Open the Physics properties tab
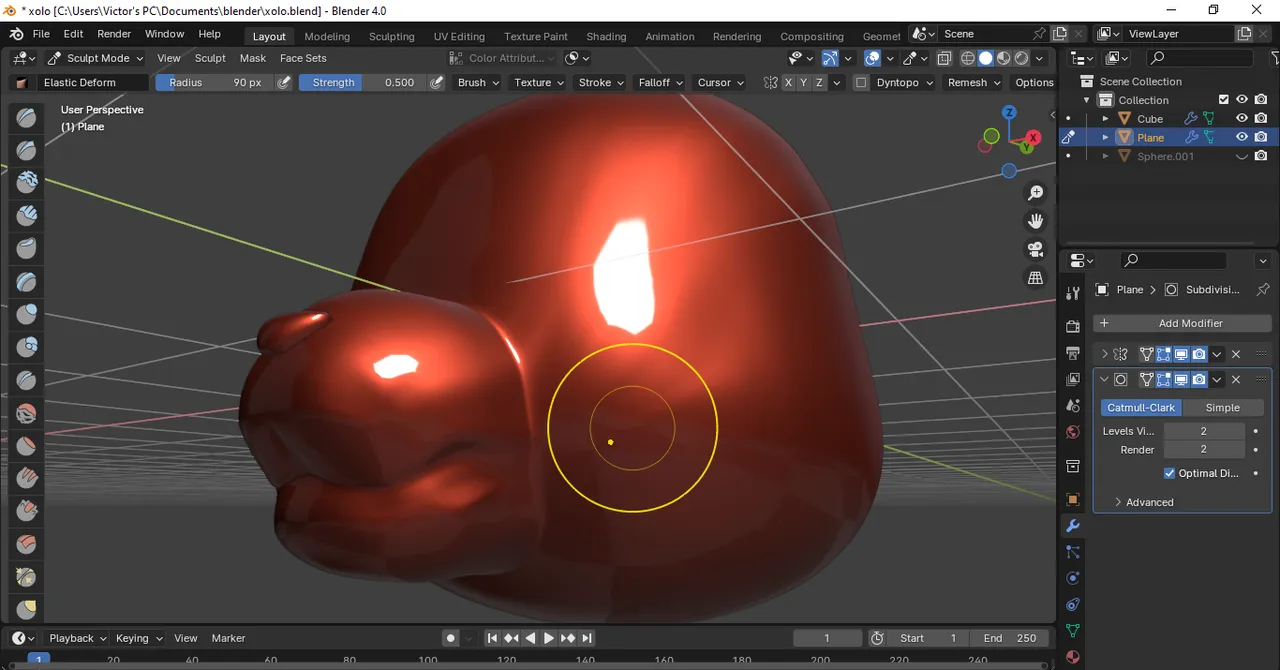 pyautogui.click(x=1073, y=578)
